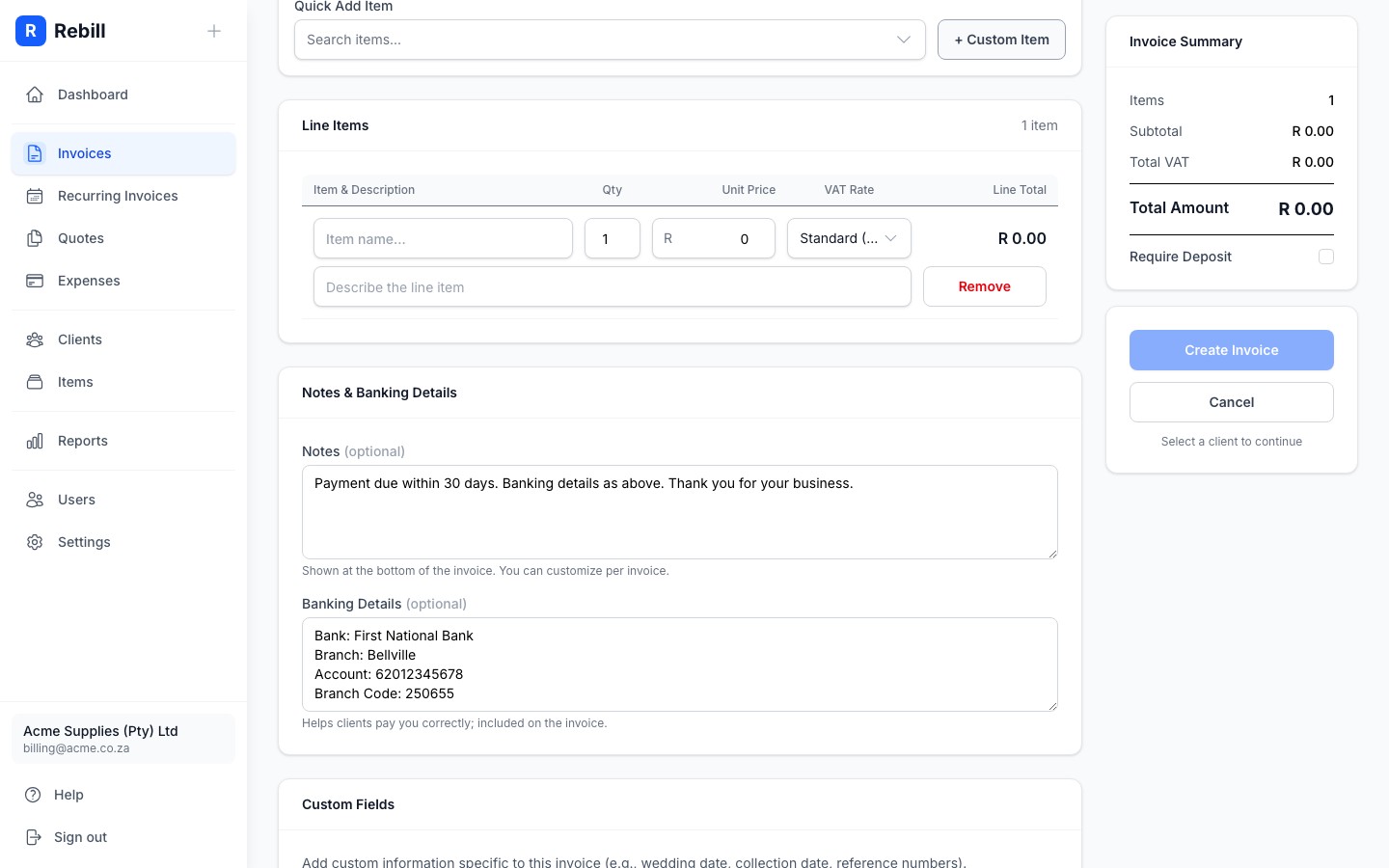Click the Sign out icon

35,837
